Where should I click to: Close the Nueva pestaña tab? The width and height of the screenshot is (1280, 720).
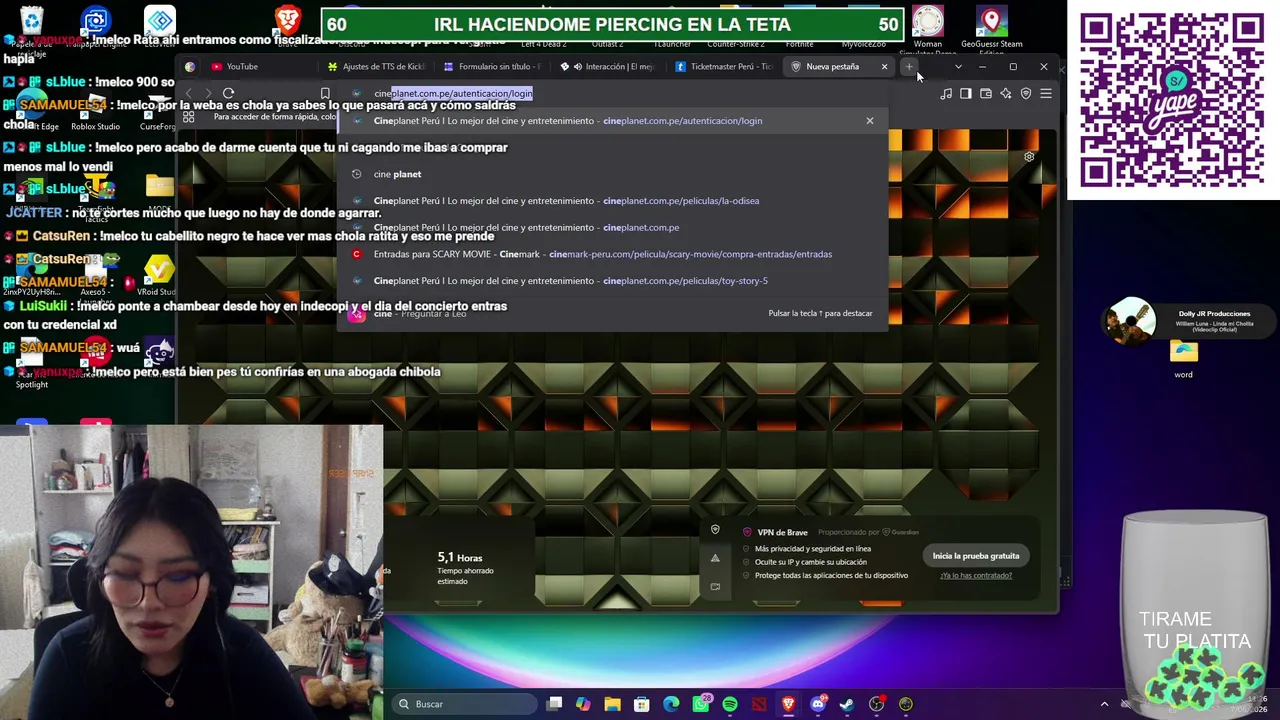(884, 67)
